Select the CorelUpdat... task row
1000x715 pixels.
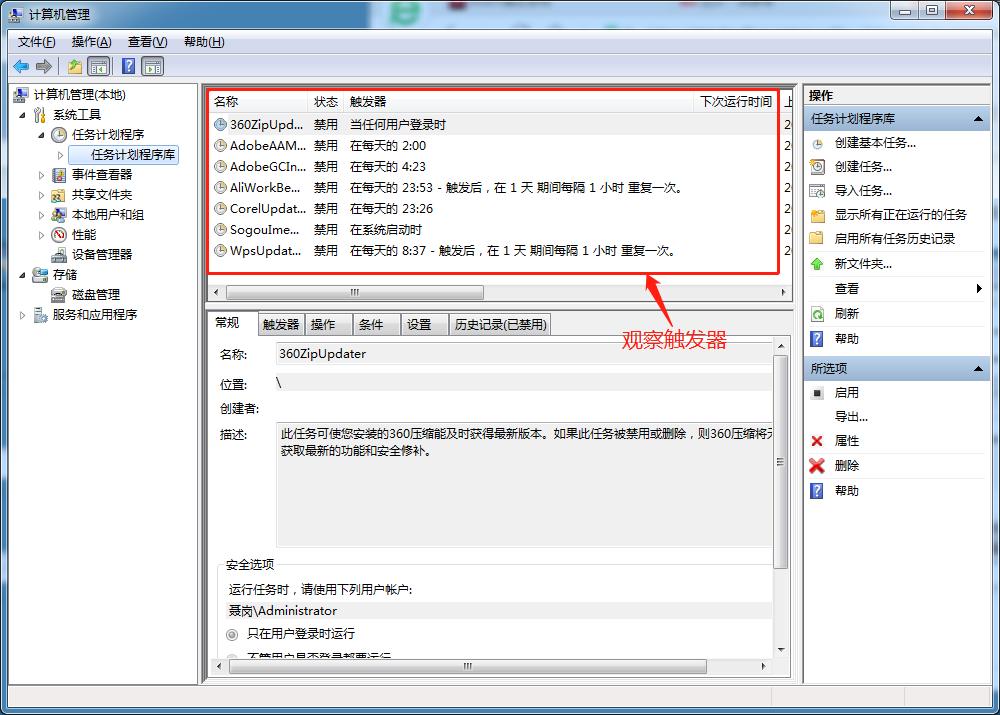click(x=493, y=209)
